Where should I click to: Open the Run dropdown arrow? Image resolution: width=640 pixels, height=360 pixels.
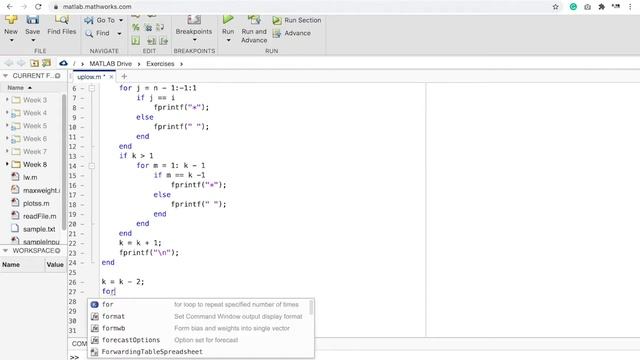click(x=228, y=40)
